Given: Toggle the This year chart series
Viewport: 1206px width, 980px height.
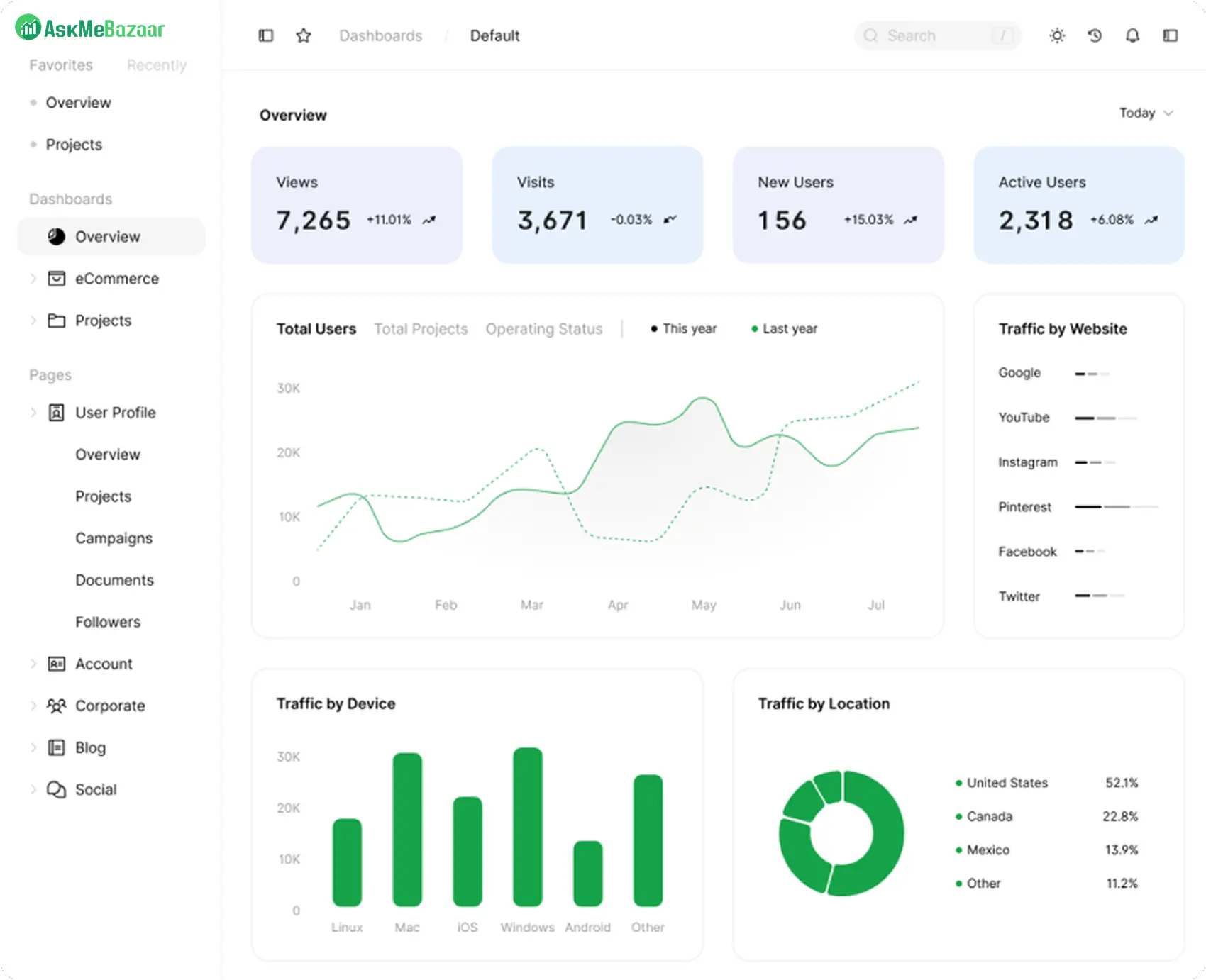Looking at the screenshot, I should [684, 329].
